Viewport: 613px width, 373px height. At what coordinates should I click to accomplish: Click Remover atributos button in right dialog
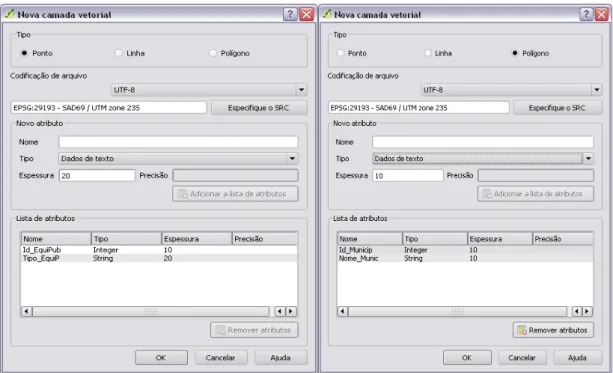point(553,330)
